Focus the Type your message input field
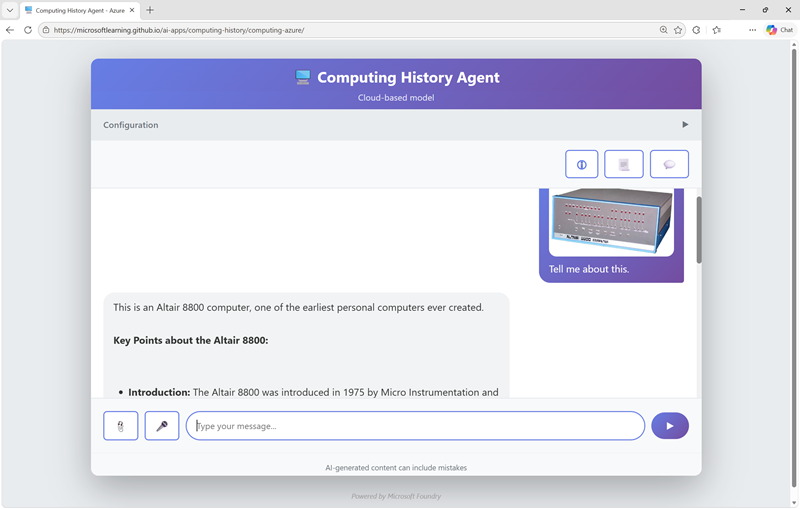The image size is (800, 509). [x=415, y=426]
